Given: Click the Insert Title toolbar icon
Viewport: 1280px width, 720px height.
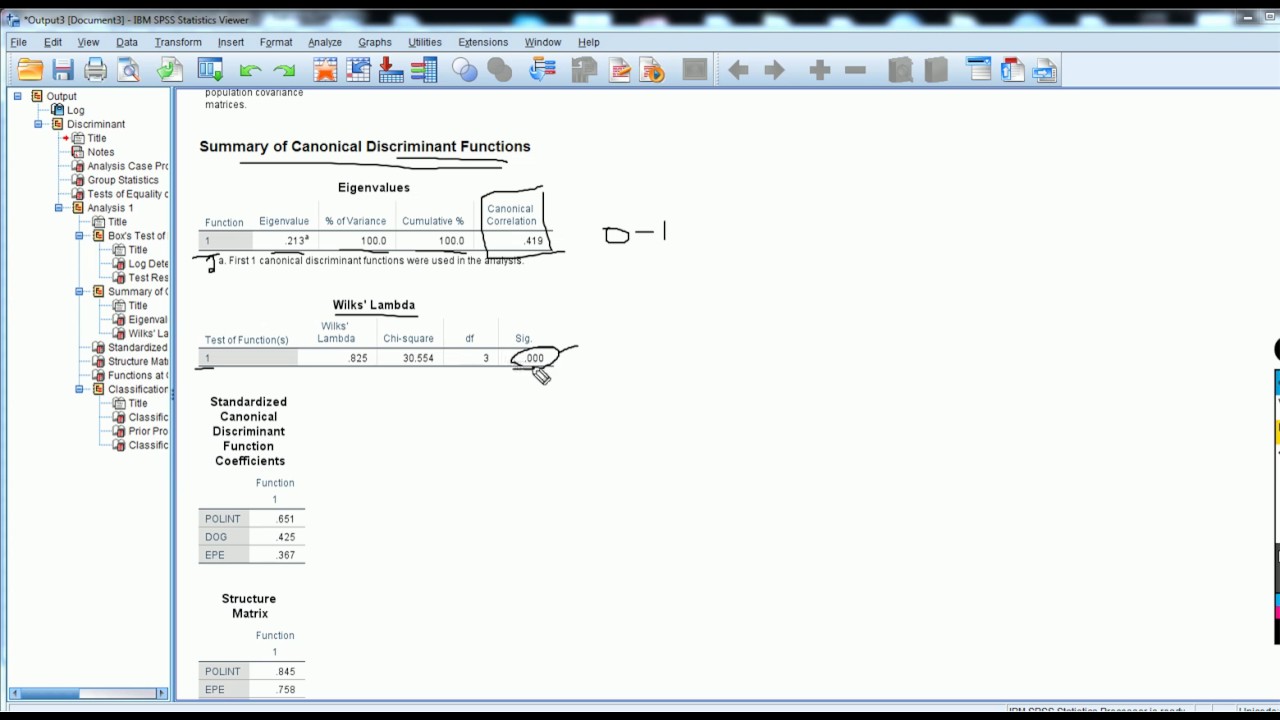Looking at the screenshot, I should pos(1012,70).
